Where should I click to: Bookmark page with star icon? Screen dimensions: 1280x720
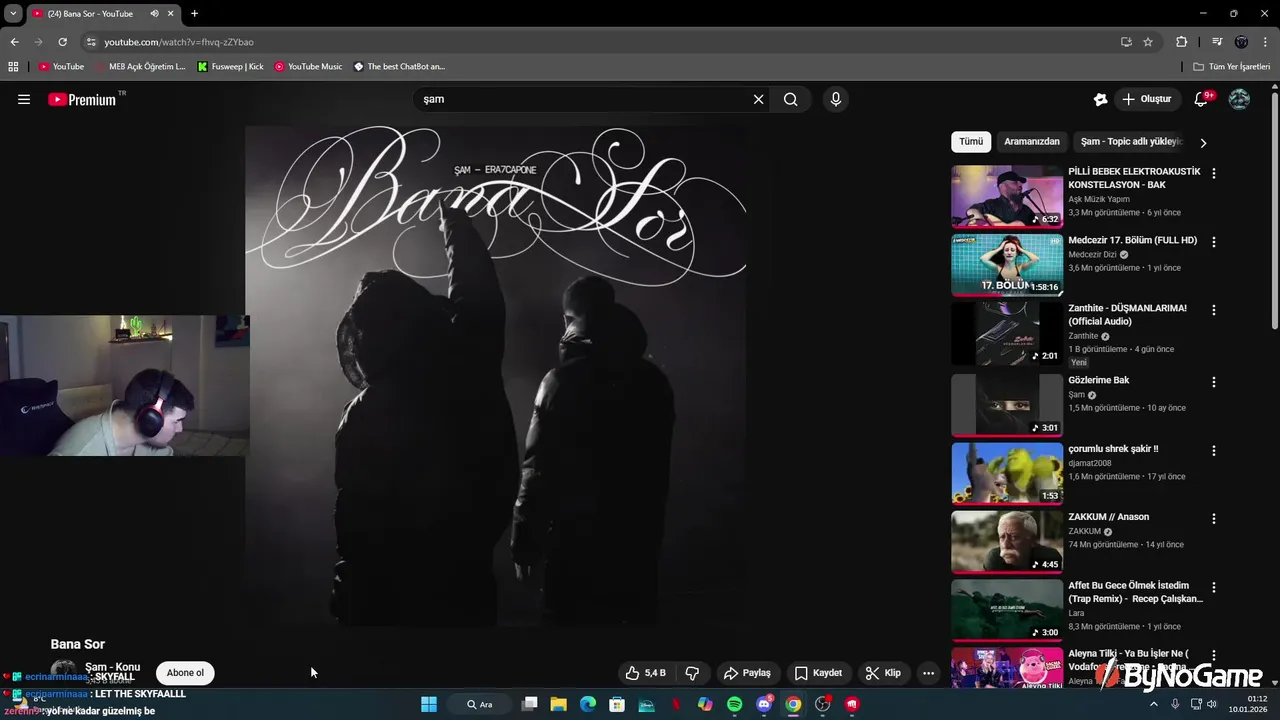1148,42
